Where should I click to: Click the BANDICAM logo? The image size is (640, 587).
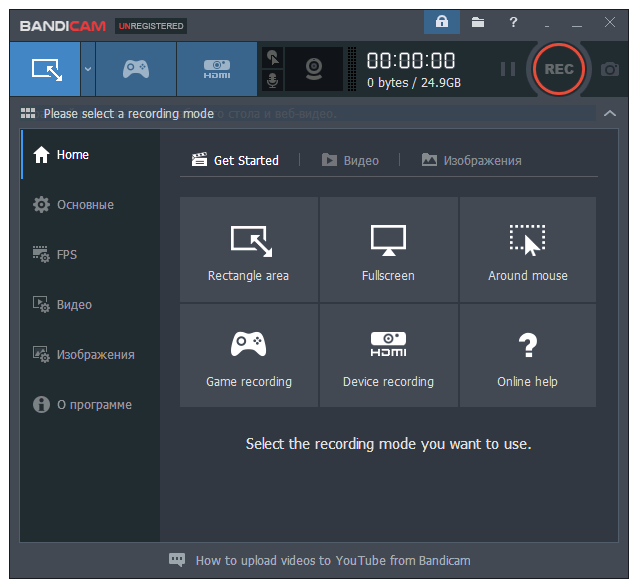[62, 26]
